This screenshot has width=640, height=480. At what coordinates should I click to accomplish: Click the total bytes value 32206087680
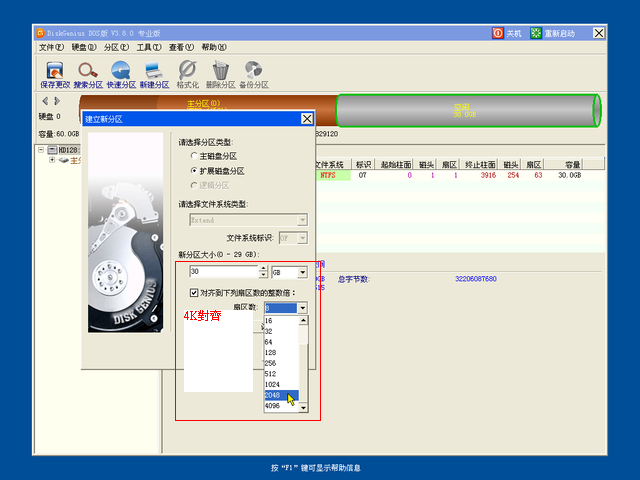point(476,279)
